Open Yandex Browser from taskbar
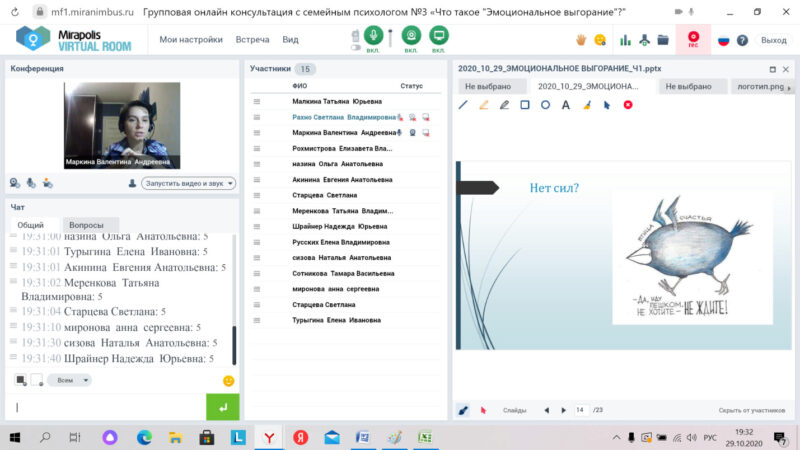 (x=269, y=437)
